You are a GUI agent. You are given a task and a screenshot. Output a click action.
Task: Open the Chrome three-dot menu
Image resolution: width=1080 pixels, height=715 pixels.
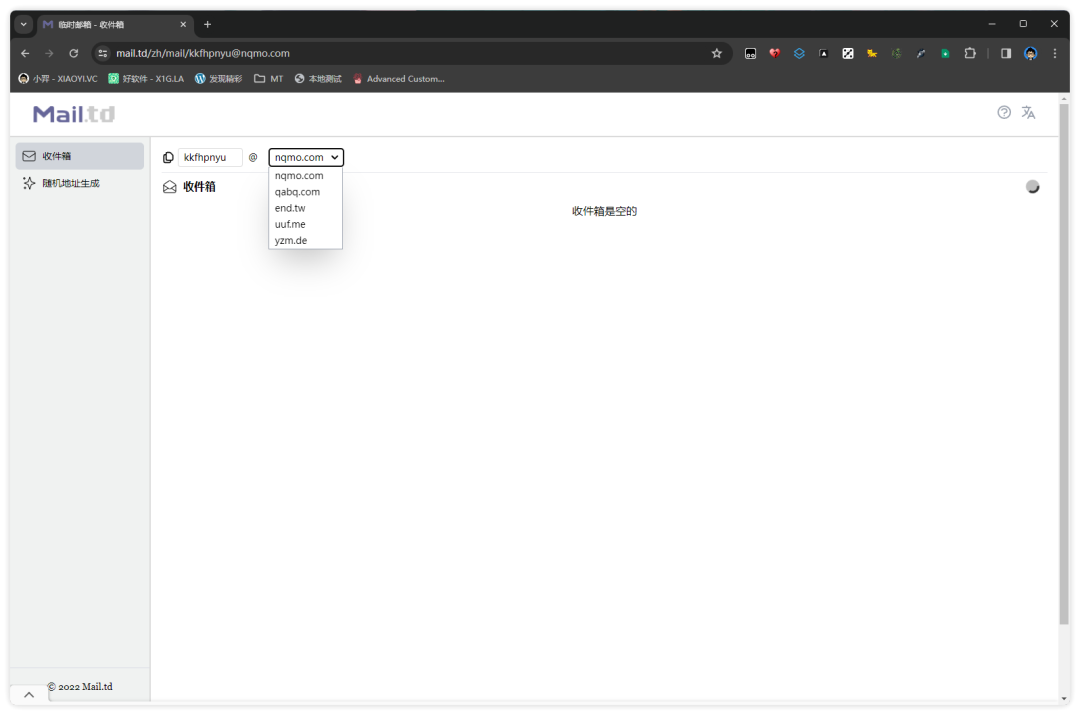pyautogui.click(x=1055, y=53)
